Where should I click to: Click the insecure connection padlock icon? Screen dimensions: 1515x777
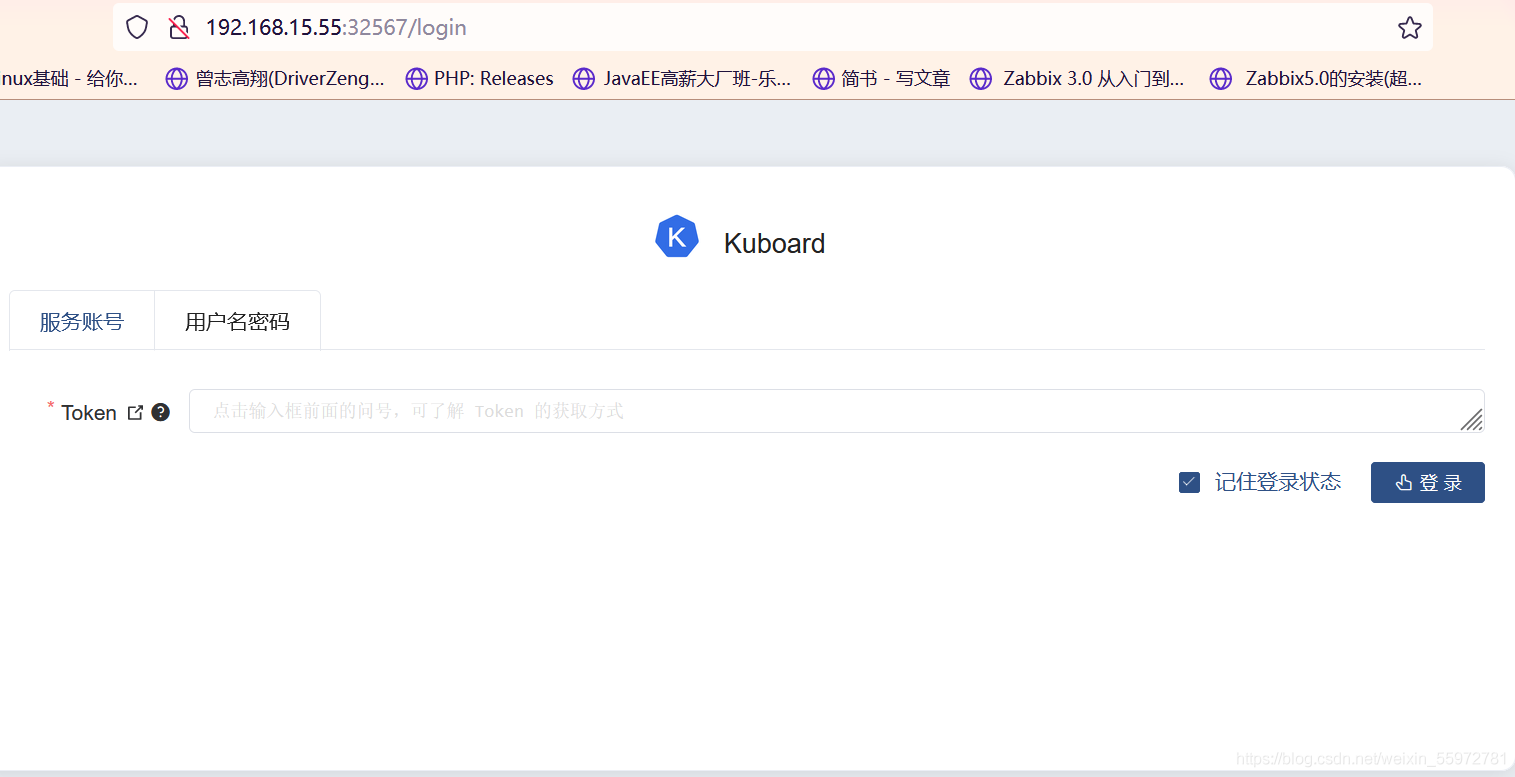coord(179,27)
